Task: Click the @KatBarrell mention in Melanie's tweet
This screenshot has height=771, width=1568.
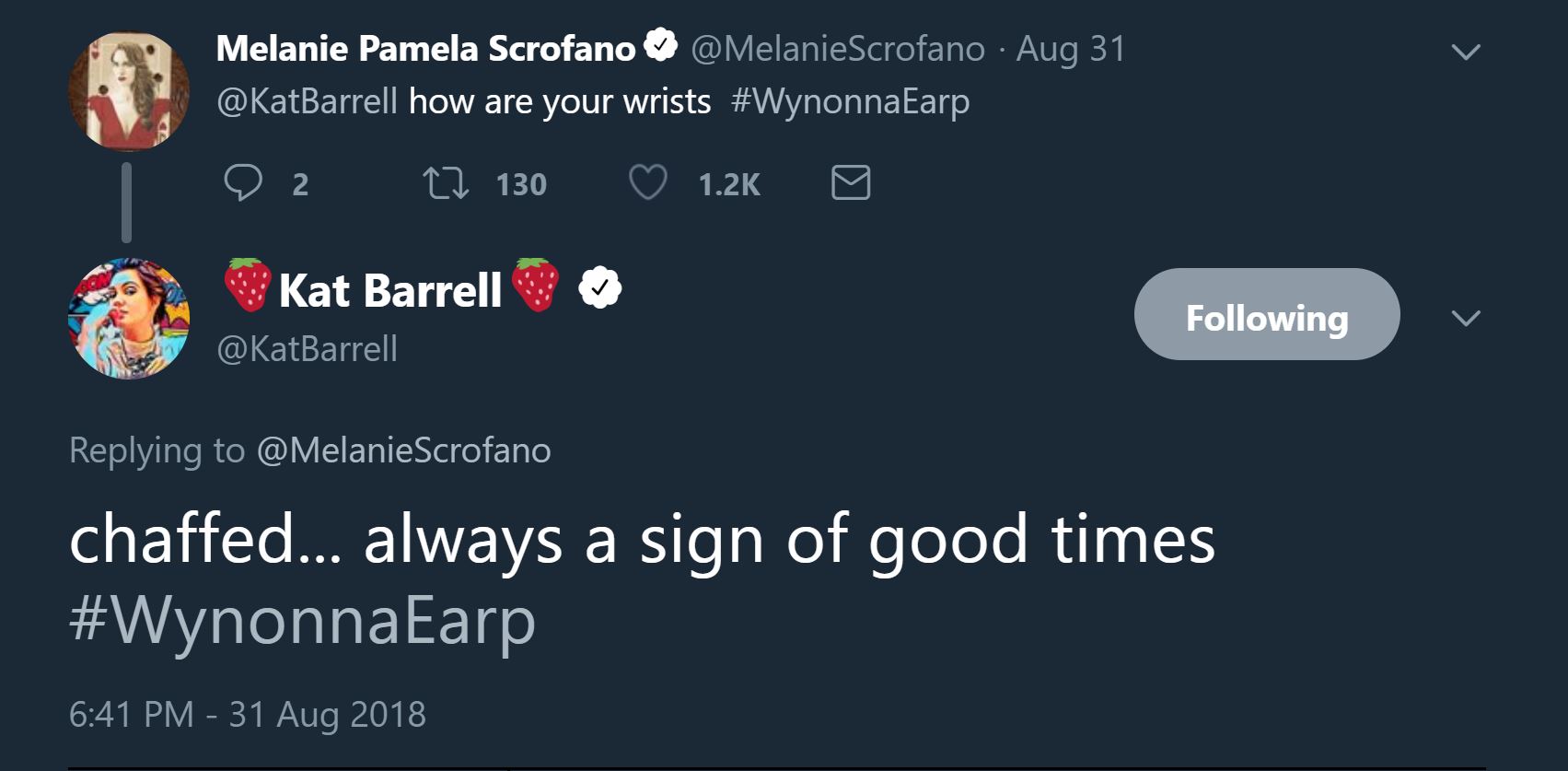Action: coord(307,101)
